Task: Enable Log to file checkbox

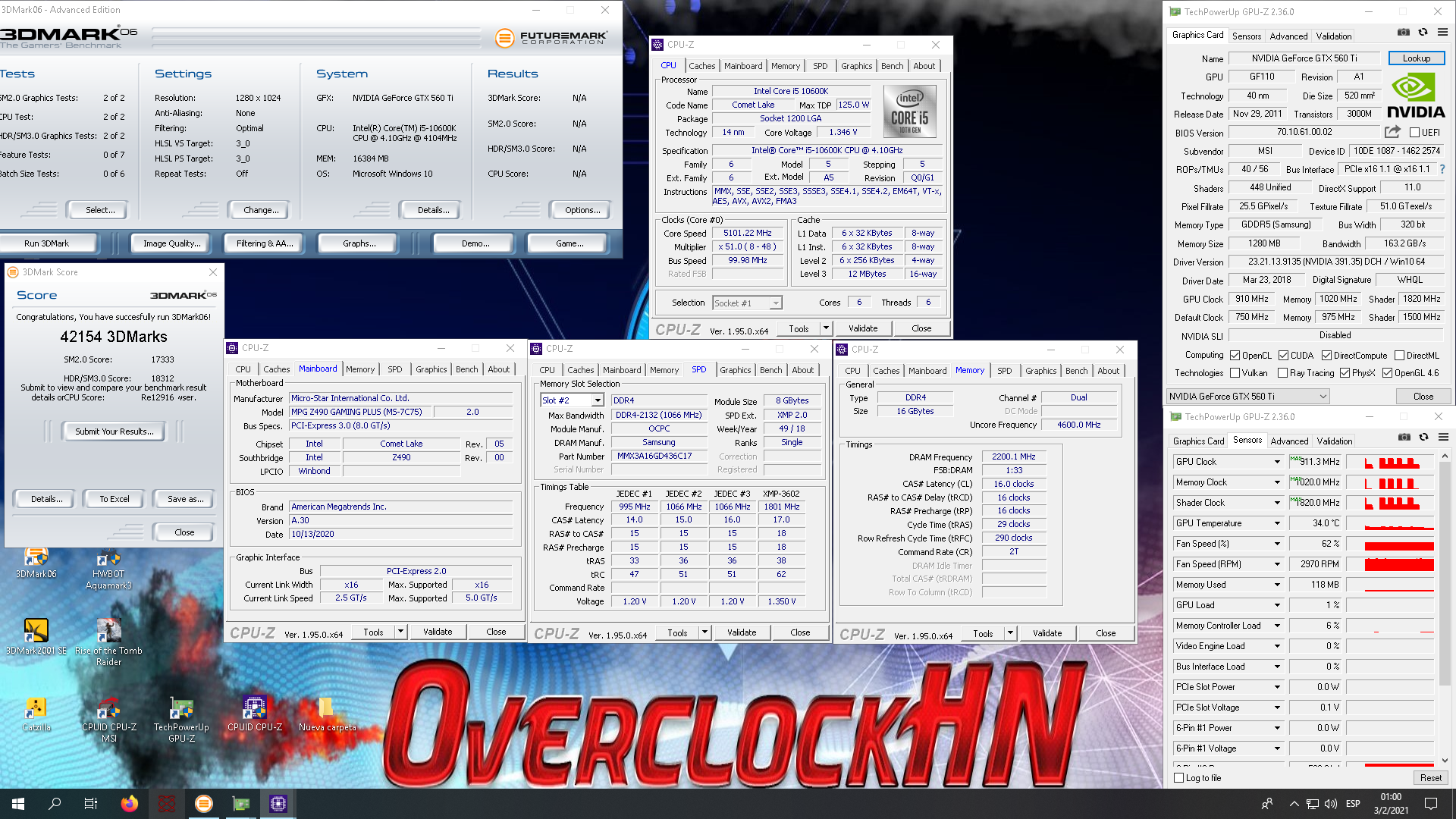Action: point(1178,778)
